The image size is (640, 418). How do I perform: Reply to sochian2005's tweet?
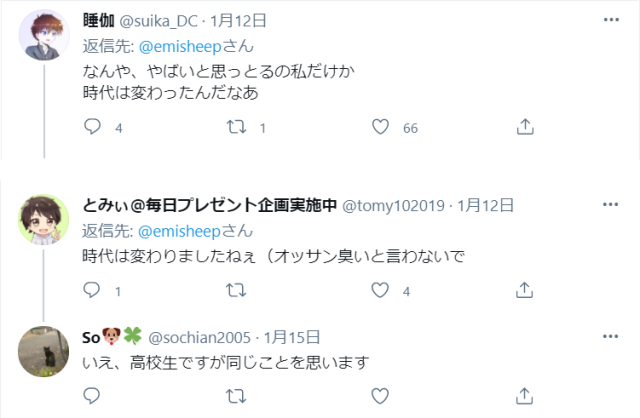[x=93, y=397]
